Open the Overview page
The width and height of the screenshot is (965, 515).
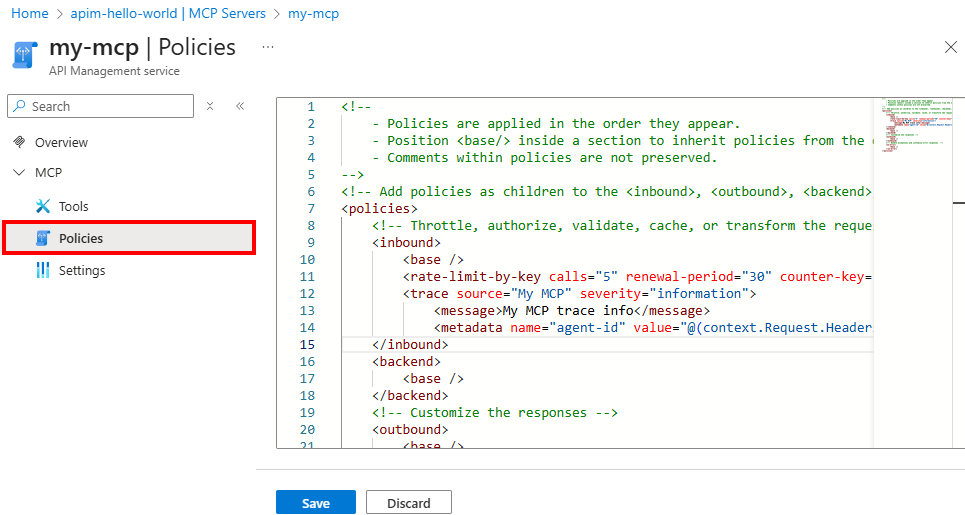(x=61, y=142)
